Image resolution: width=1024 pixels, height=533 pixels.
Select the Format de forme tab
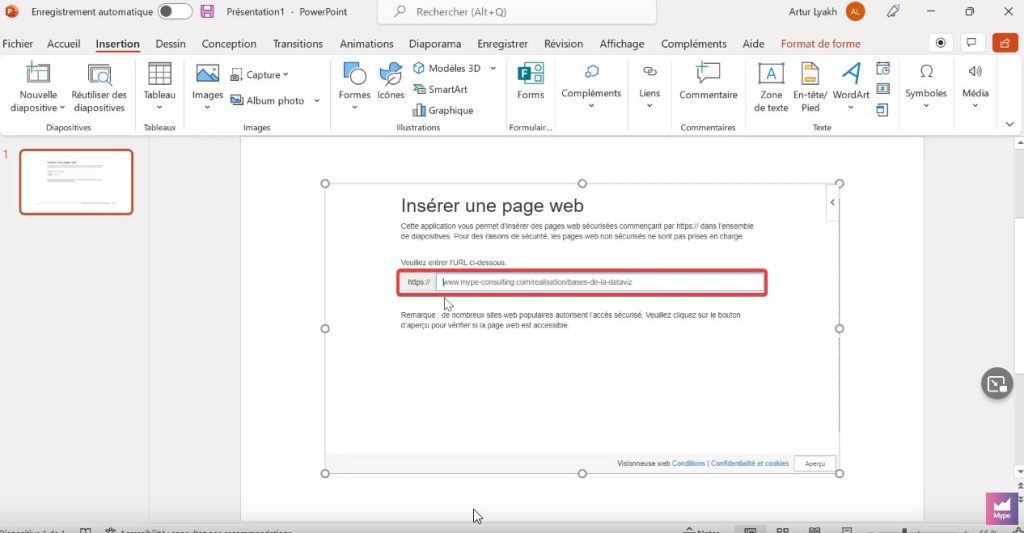coord(820,44)
